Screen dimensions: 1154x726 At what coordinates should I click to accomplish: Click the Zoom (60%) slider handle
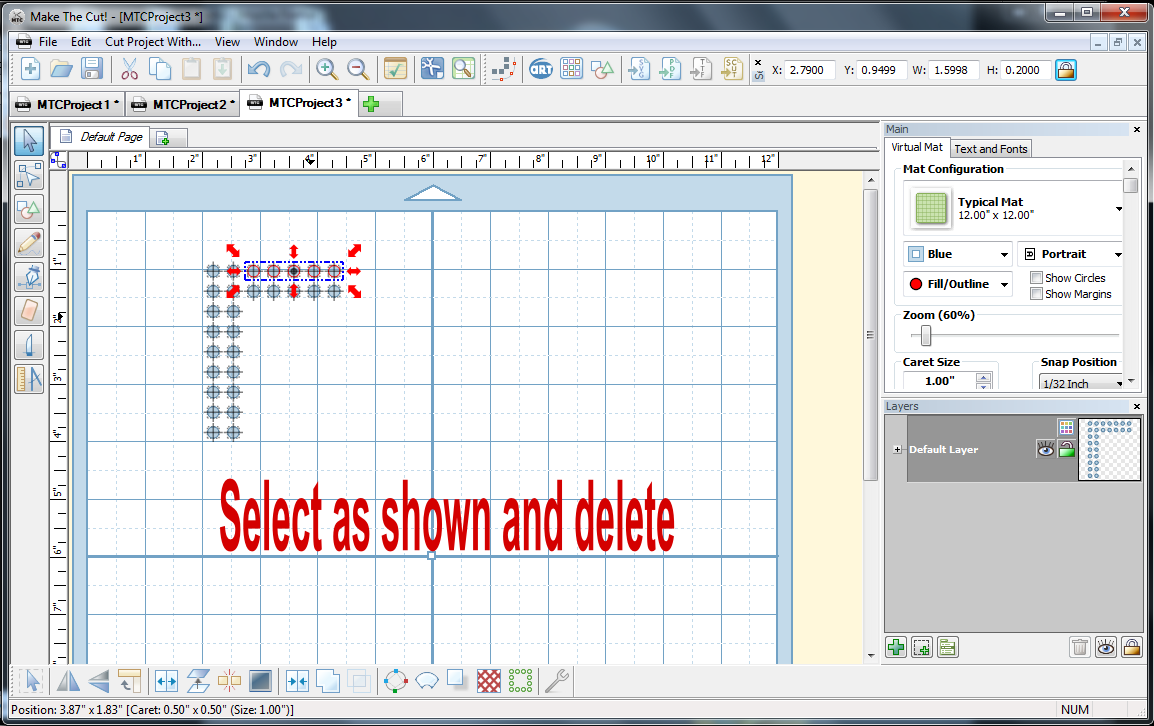click(926, 336)
